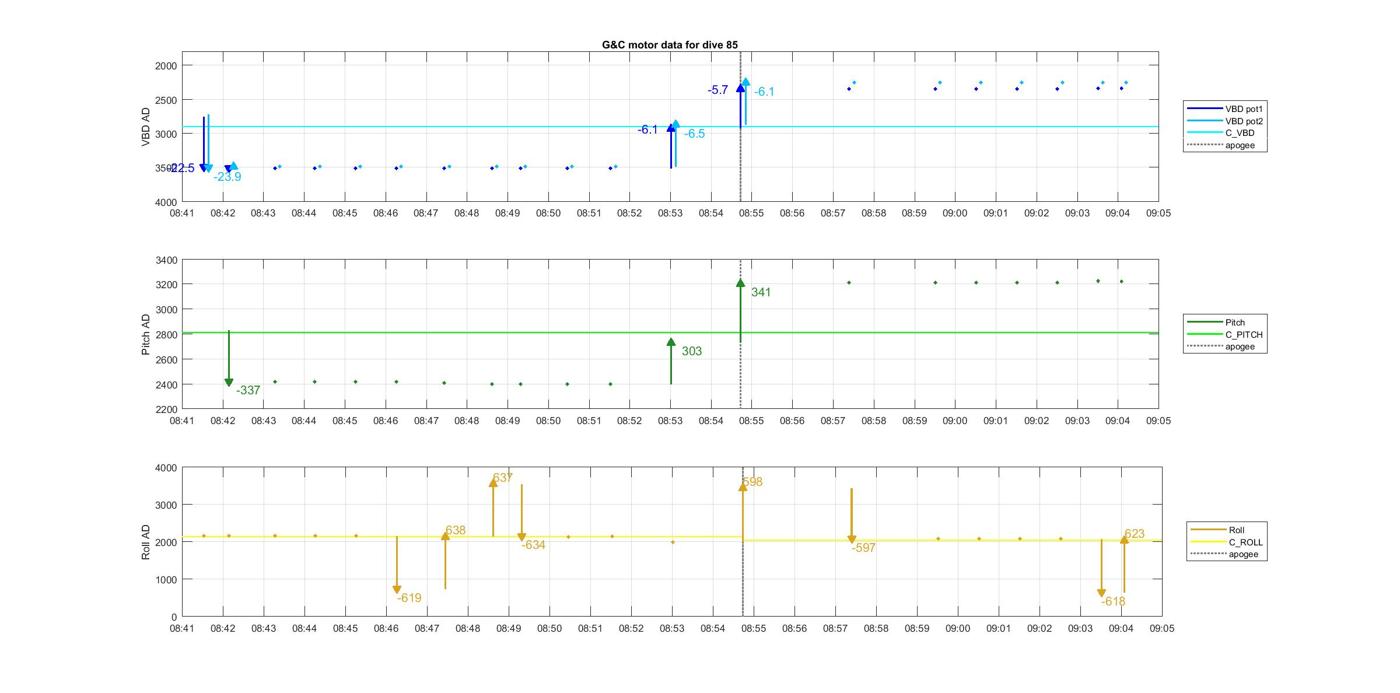The width and height of the screenshot is (1400, 693).
Task: Click the cyan "-6.1" data label
Action: [764, 92]
